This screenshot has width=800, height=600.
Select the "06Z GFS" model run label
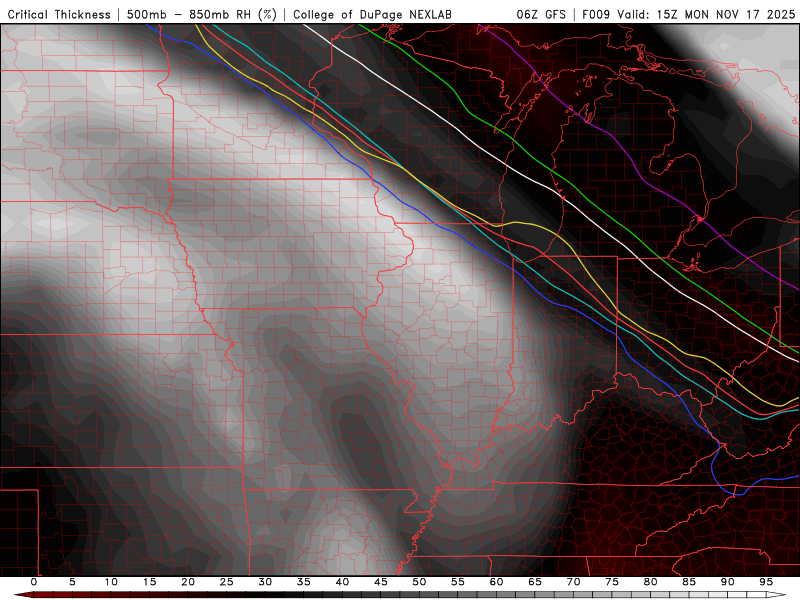541,14
